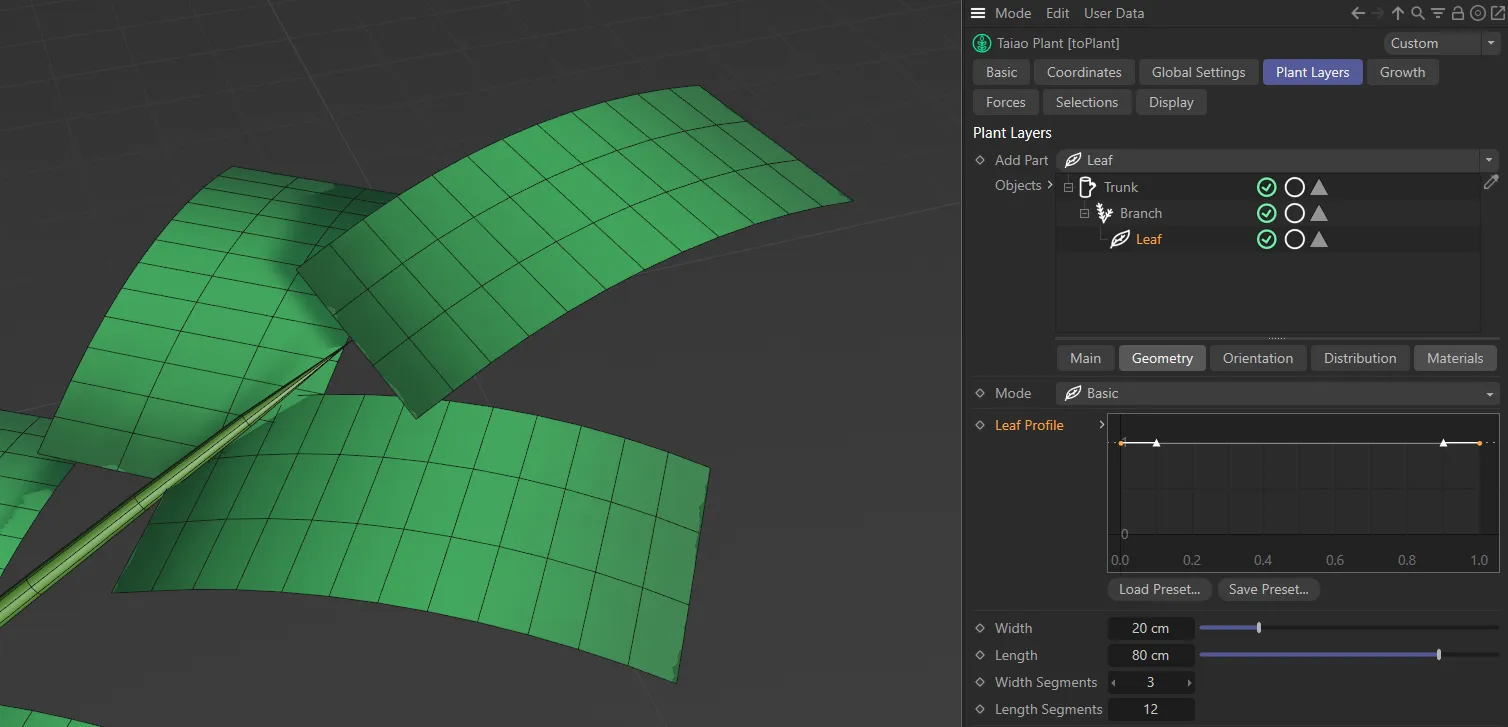Open the Add Part Leaf dropdown
This screenshot has height=727, width=1508.
pyautogui.click(x=1488, y=160)
